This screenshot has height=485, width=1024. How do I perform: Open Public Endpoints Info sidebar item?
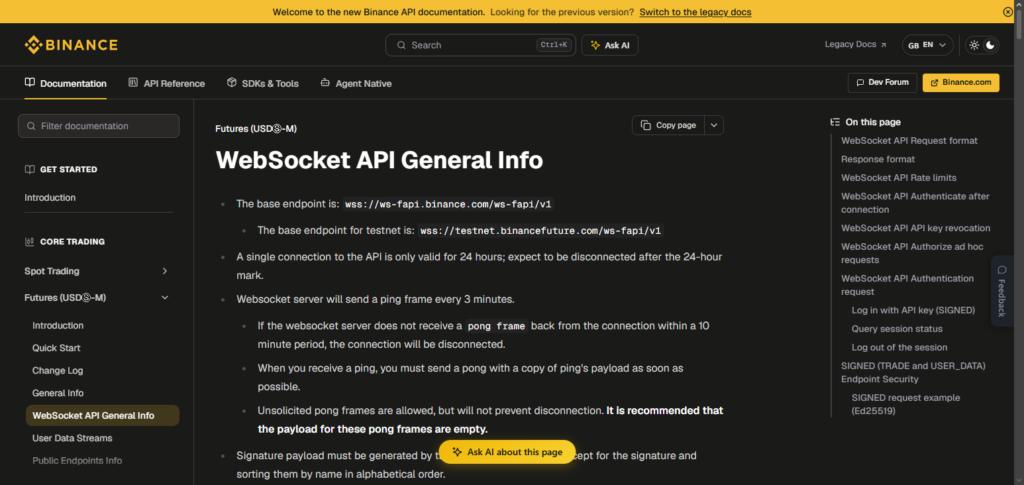coord(77,460)
